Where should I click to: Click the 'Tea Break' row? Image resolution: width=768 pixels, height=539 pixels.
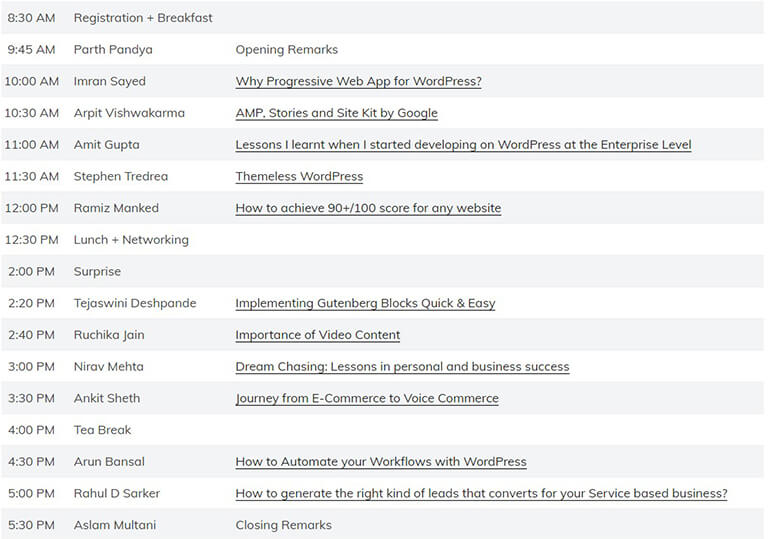point(383,430)
